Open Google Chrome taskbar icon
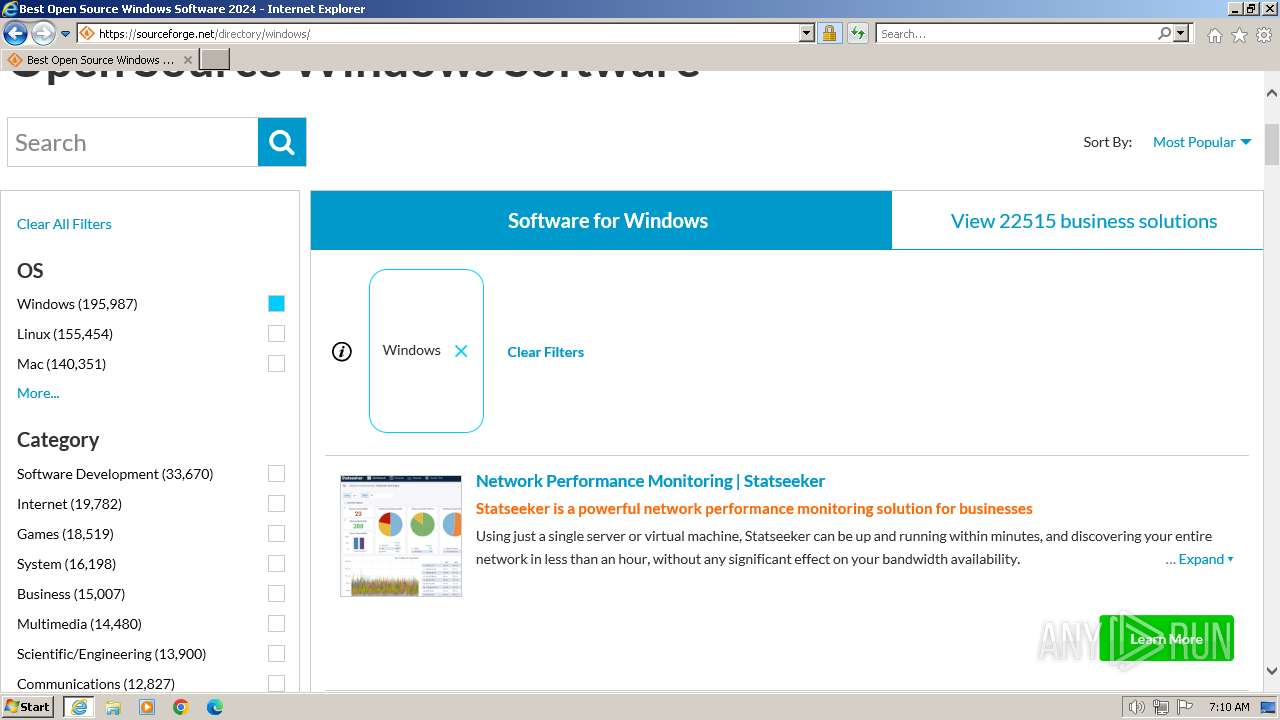The image size is (1280, 720). 181,707
